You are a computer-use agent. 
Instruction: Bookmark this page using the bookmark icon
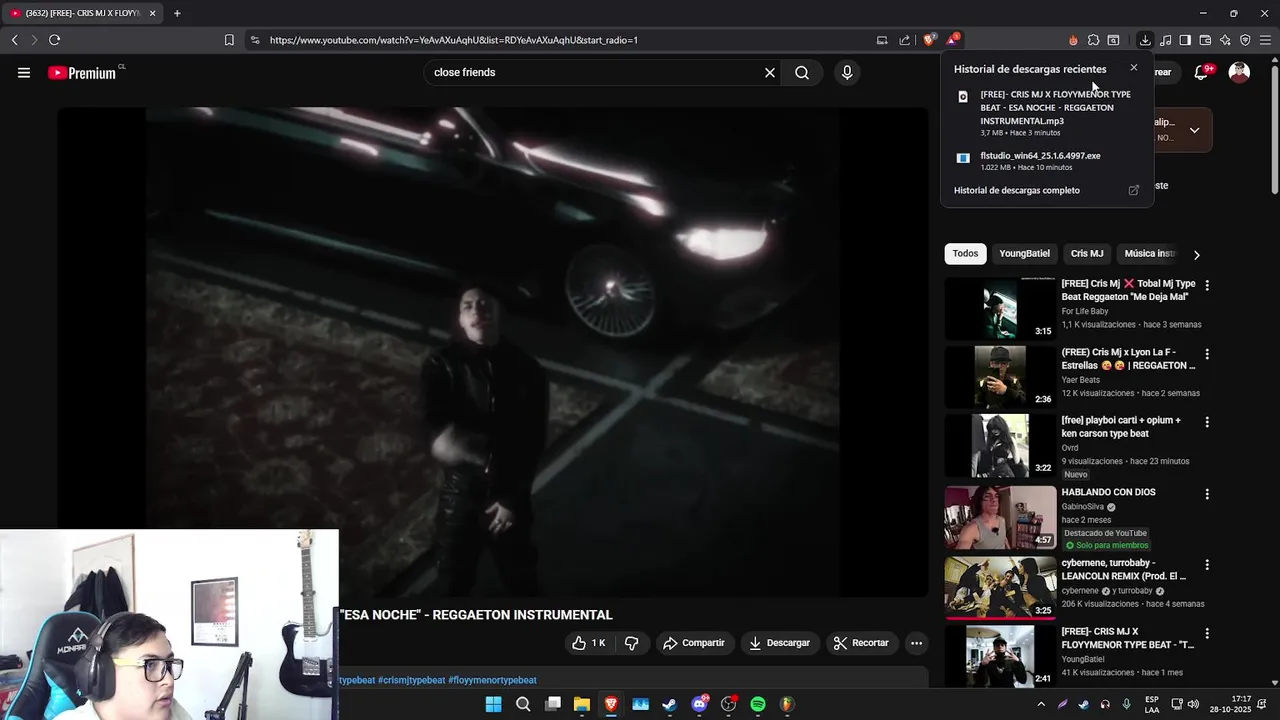[x=229, y=40]
